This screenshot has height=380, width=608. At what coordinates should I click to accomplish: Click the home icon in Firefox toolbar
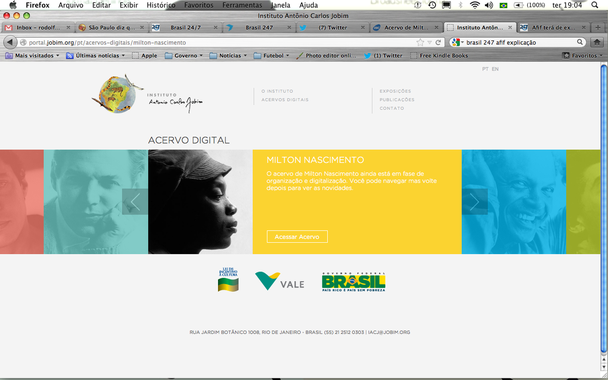[x=597, y=42]
